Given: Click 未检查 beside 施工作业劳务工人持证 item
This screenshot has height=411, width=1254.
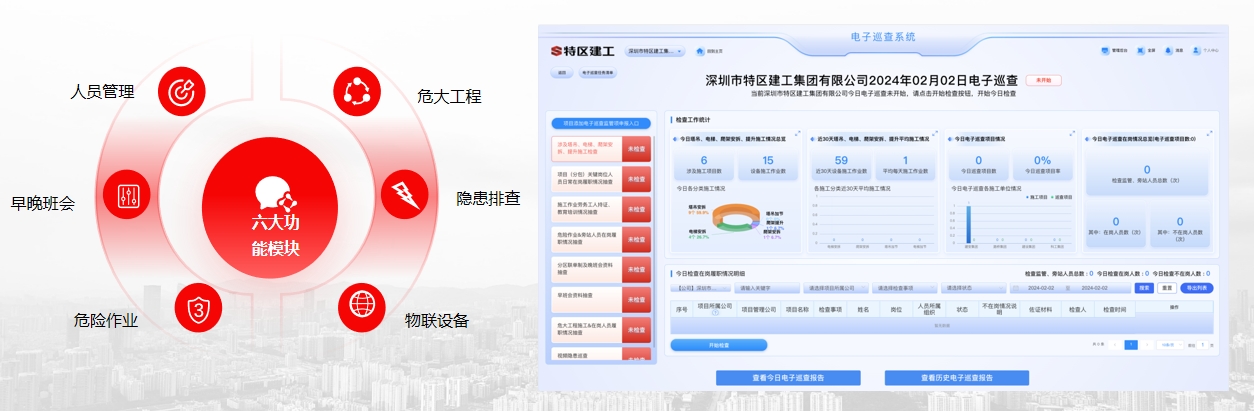Looking at the screenshot, I should pos(636,208).
